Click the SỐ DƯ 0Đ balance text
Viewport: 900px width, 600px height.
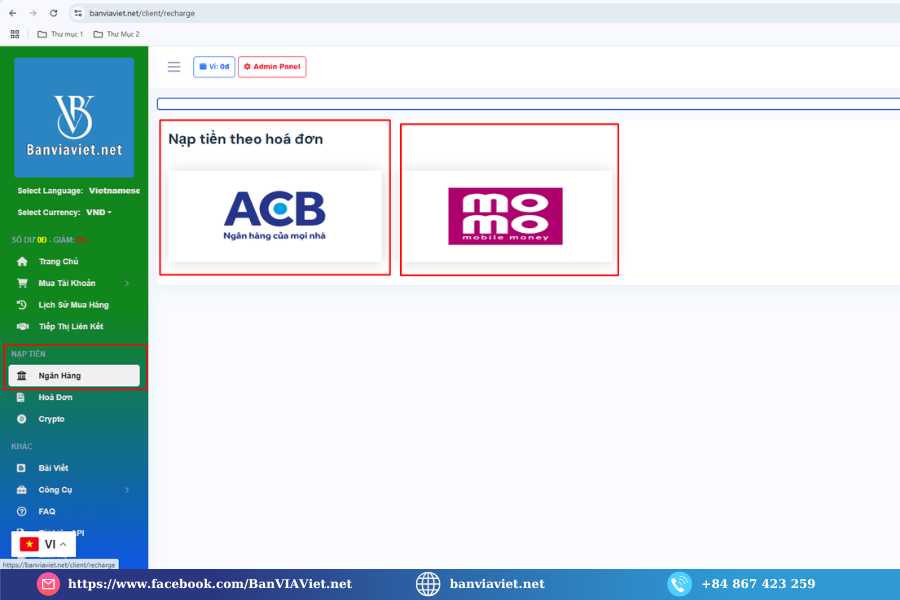click(29, 240)
